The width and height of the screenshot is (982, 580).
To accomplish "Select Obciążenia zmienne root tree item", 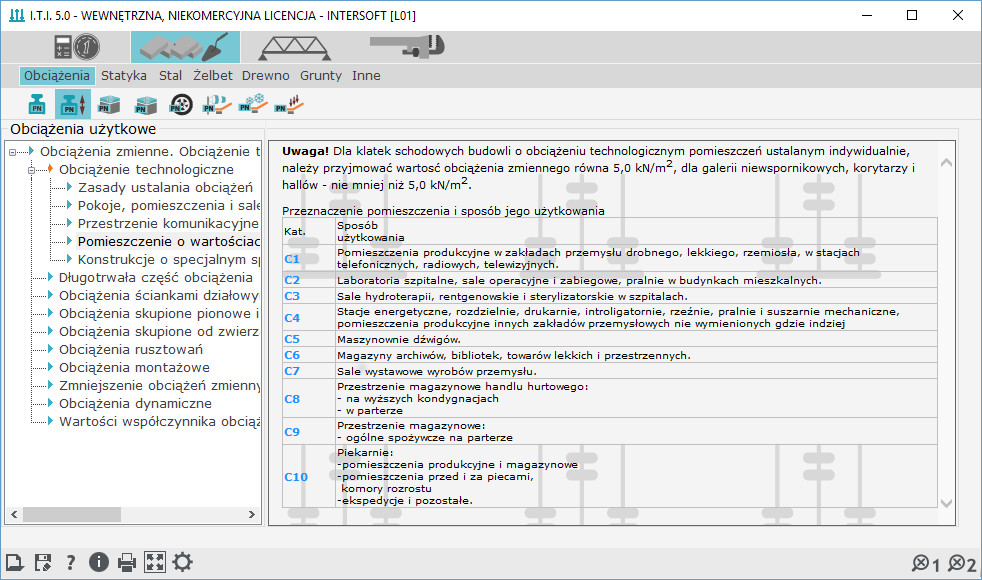I will pos(150,152).
